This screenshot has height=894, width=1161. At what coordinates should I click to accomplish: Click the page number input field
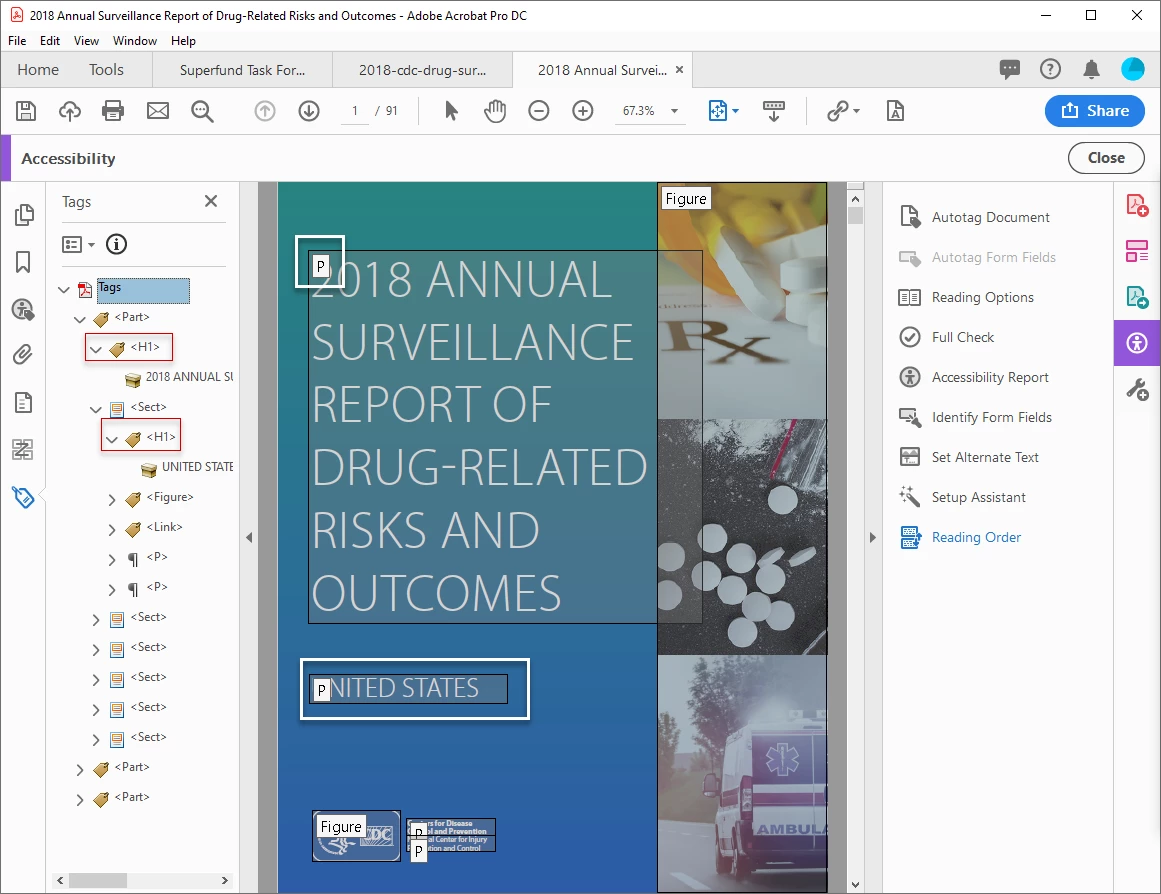pos(355,111)
